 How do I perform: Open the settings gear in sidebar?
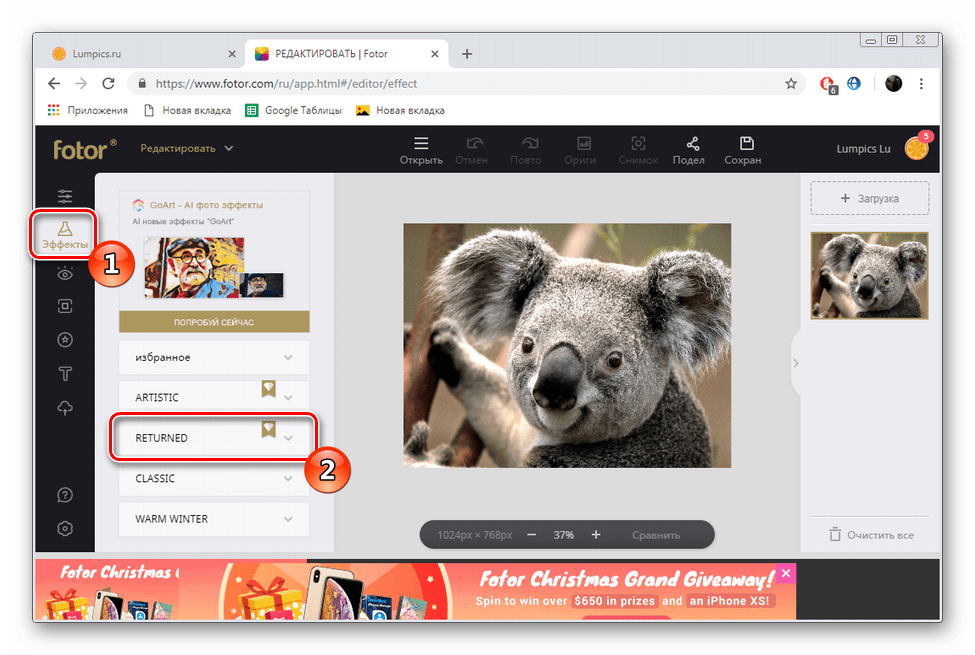click(x=65, y=529)
